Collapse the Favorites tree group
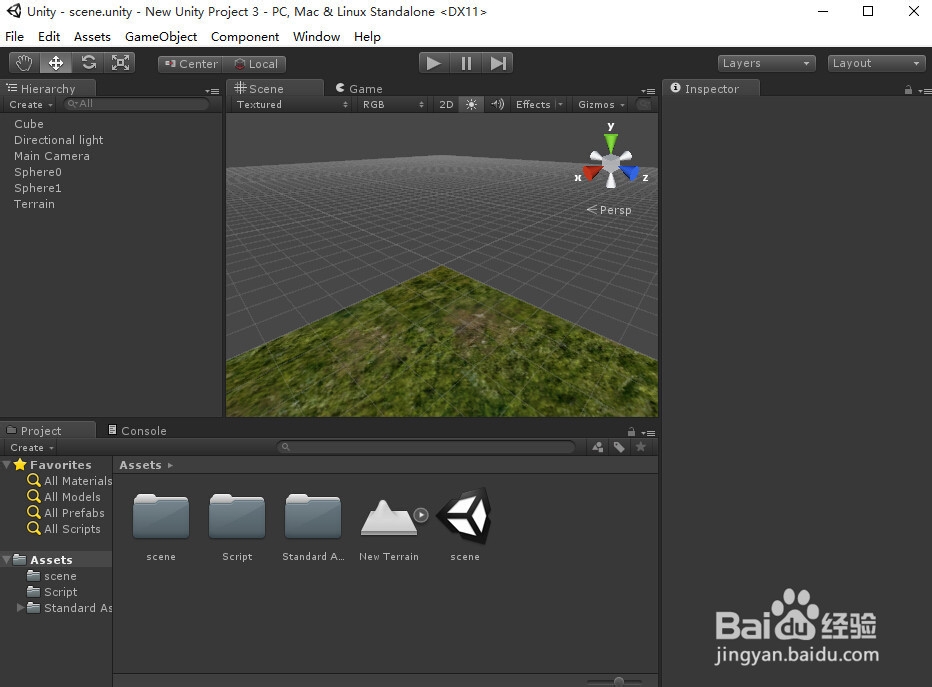Image resolution: width=932 pixels, height=687 pixels. tap(7, 464)
